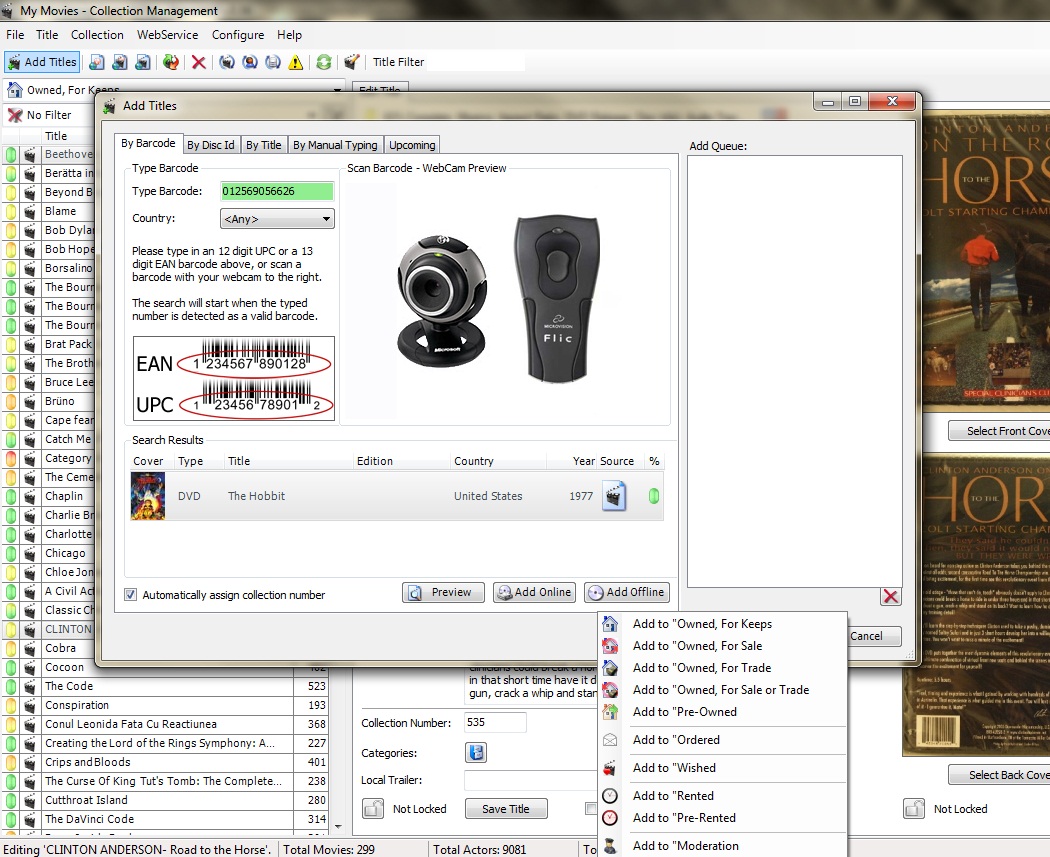Image resolution: width=1050 pixels, height=857 pixels.
Task: Click the yellow warning triangle toolbar icon
Action: coord(296,62)
